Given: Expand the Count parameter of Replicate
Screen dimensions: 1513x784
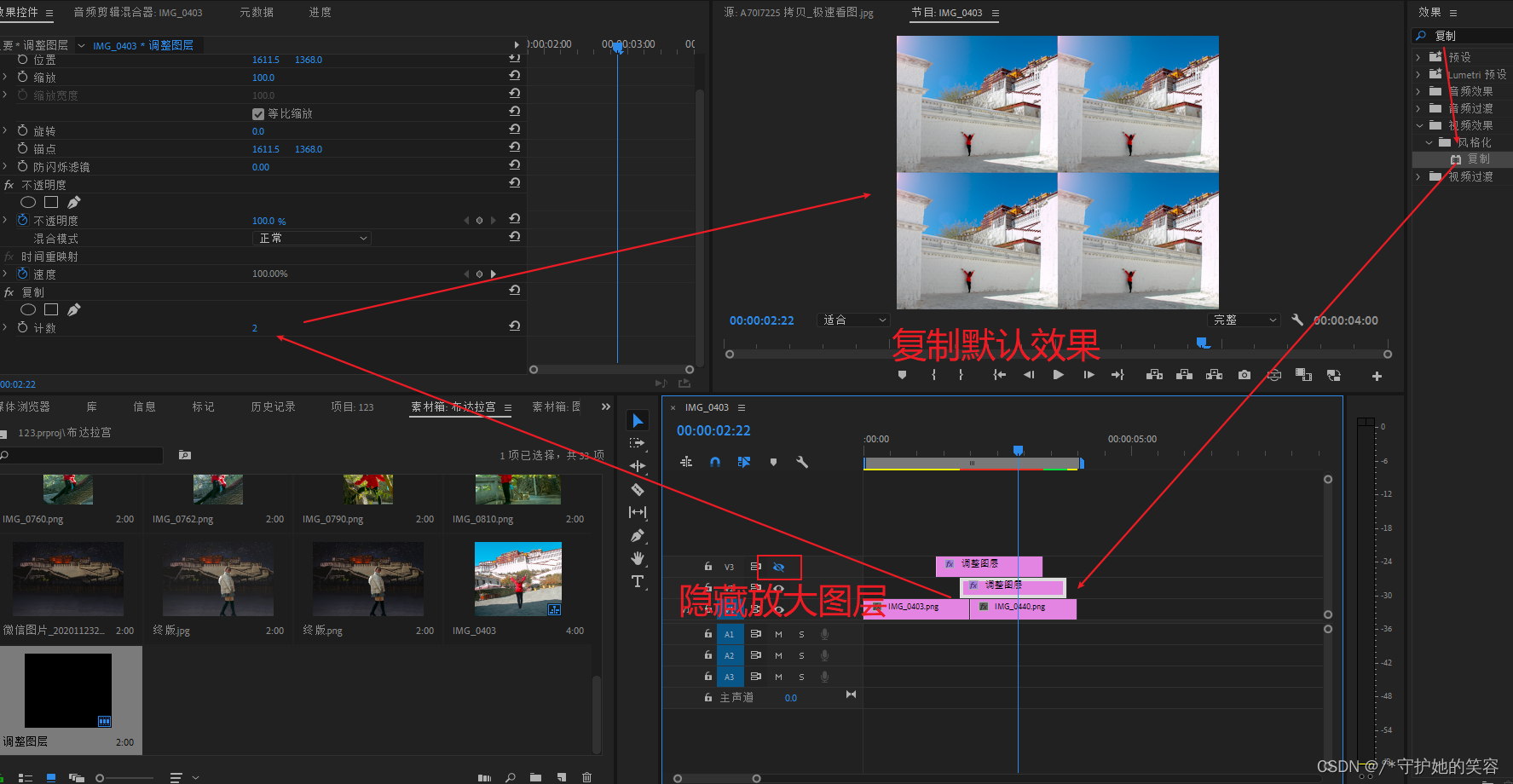Looking at the screenshot, I should (x=5, y=327).
